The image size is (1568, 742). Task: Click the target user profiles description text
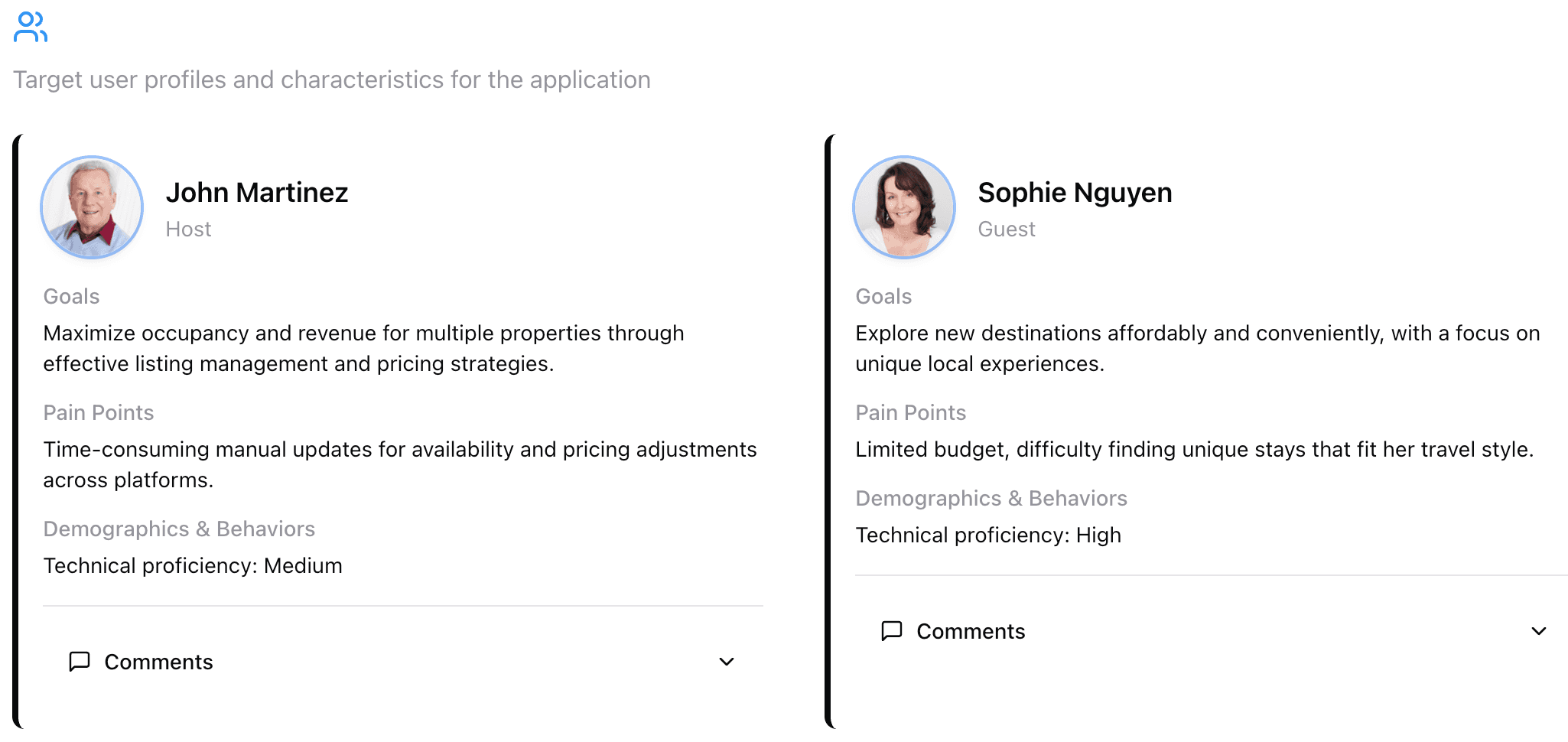pyautogui.click(x=332, y=80)
